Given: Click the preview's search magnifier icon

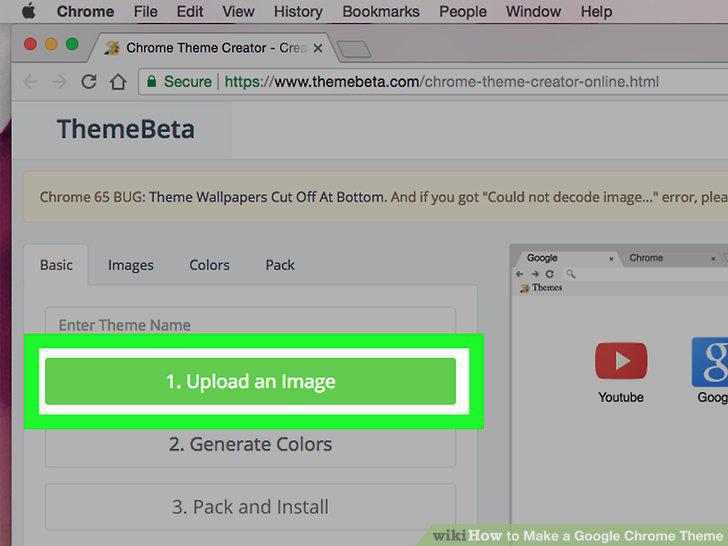Looking at the screenshot, I should tap(571, 274).
